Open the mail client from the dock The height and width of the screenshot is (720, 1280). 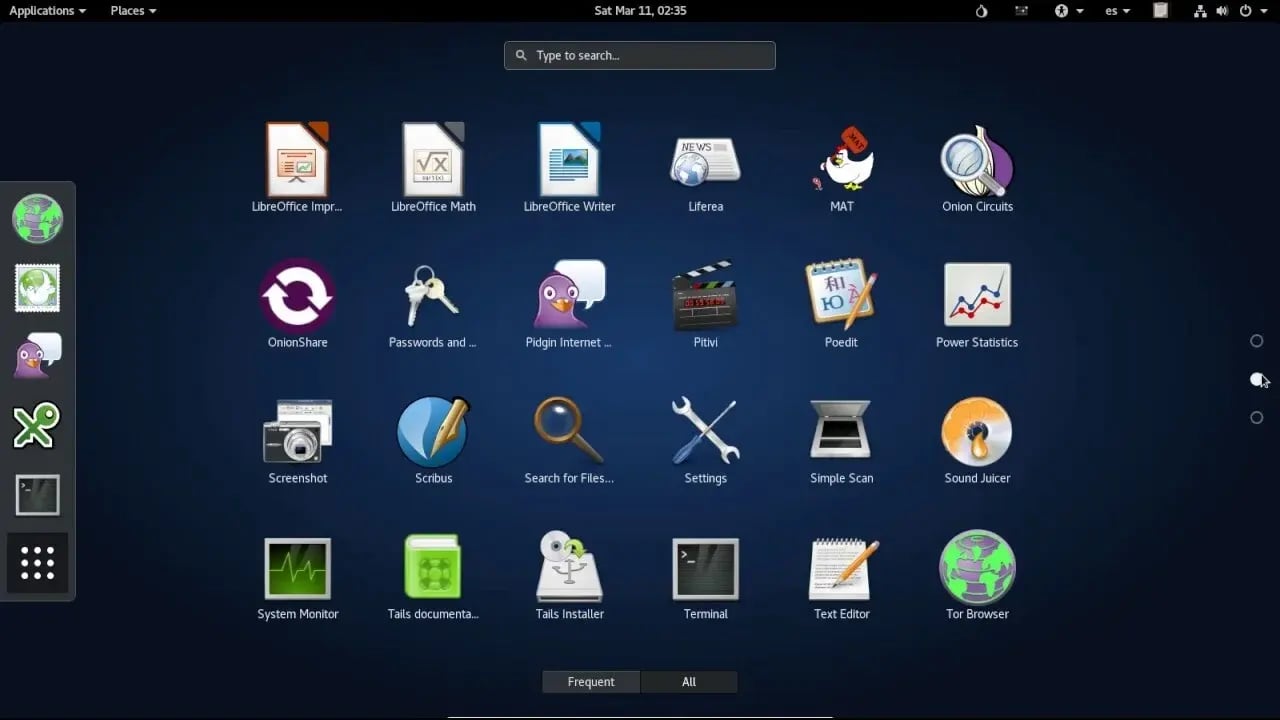(38, 288)
